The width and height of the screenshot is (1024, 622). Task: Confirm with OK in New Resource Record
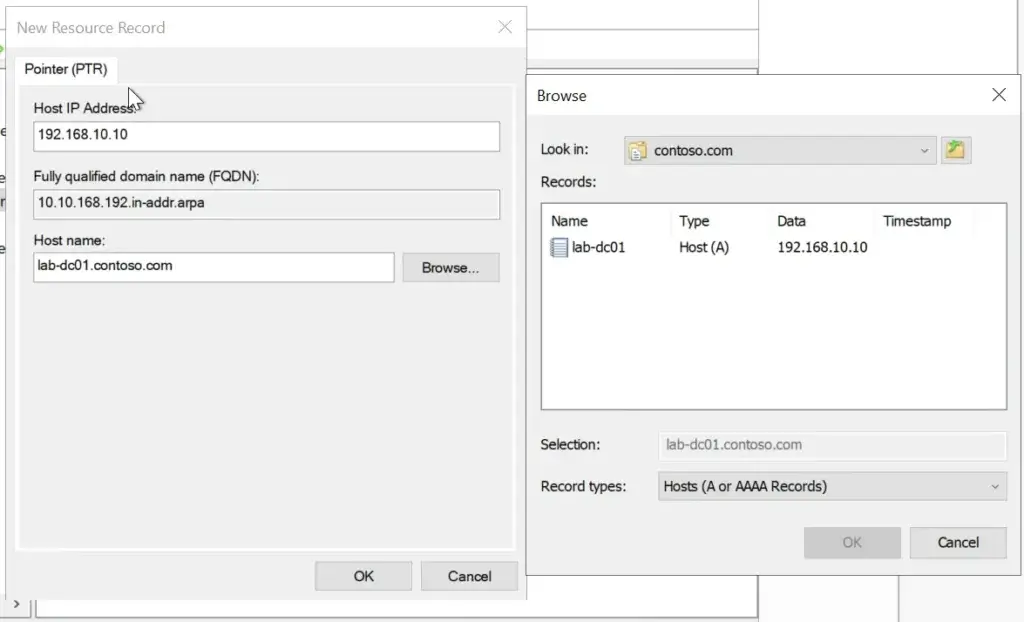[x=363, y=576]
